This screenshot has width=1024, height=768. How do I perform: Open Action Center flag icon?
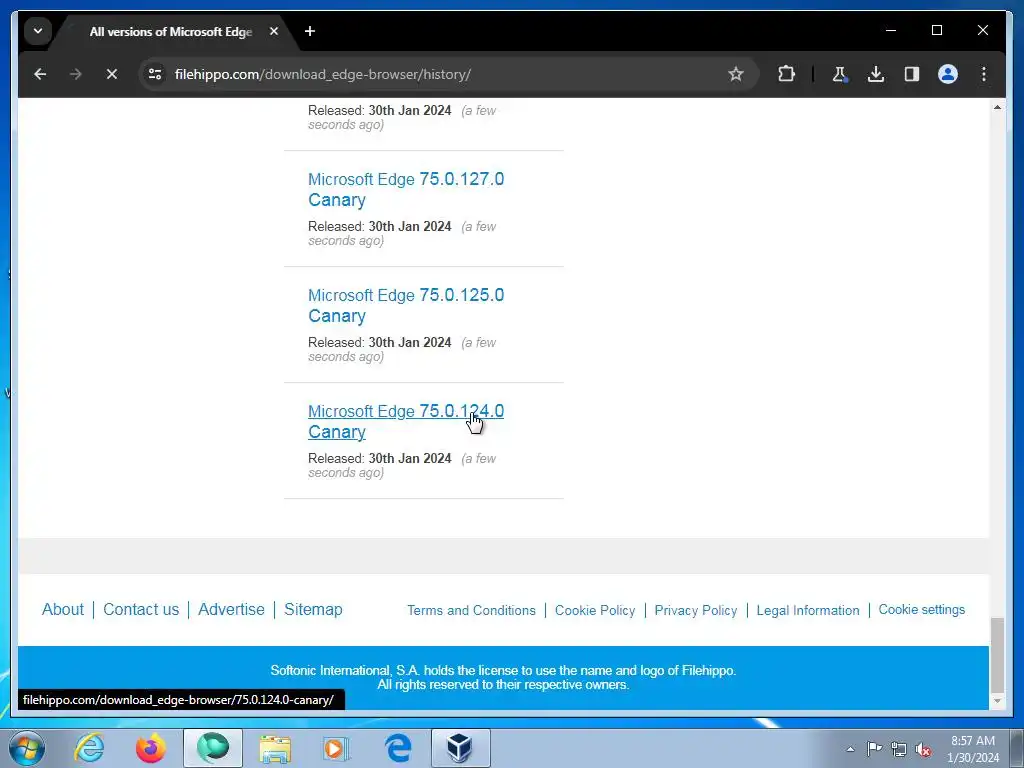[874, 749]
